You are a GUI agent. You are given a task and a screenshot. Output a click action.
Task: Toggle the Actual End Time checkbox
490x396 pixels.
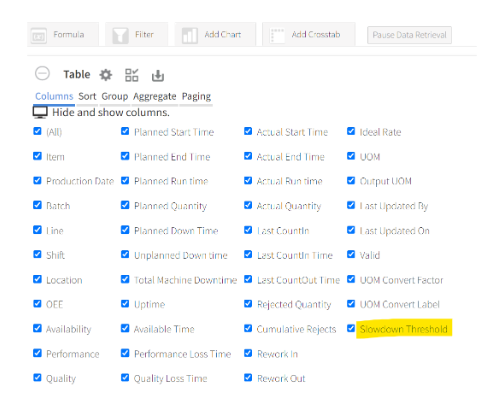point(248,156)
